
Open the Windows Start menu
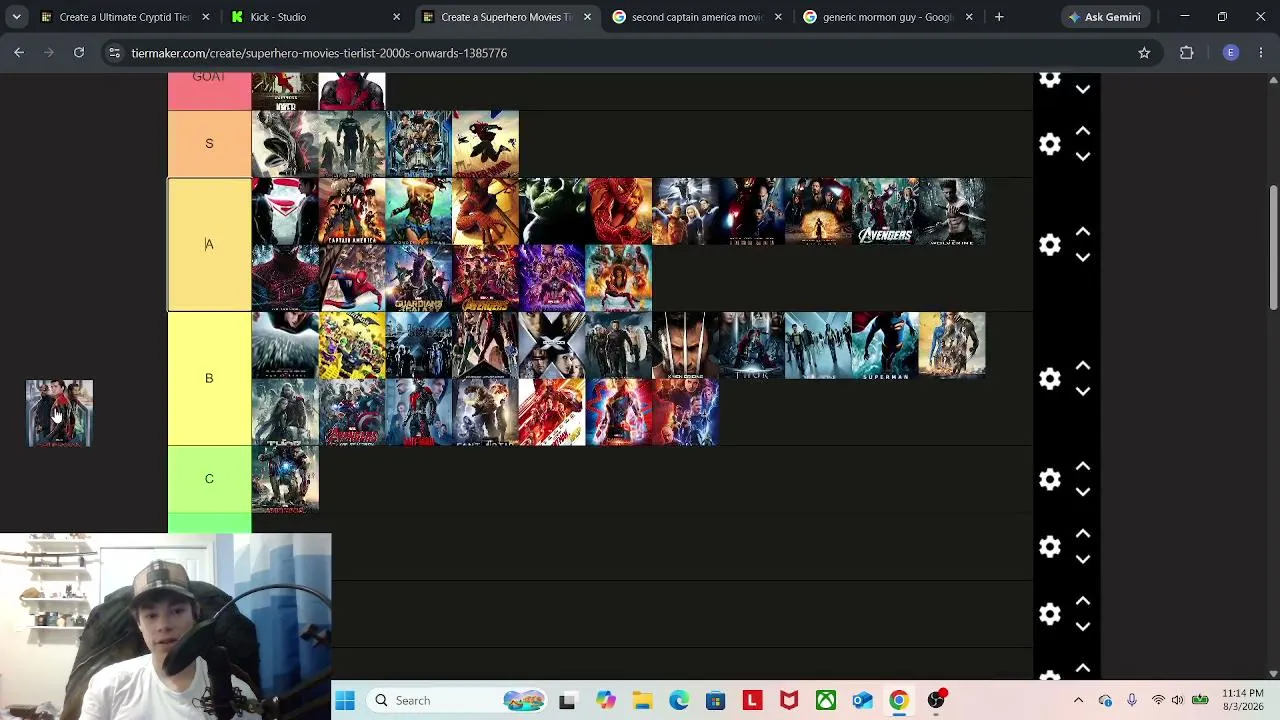(345, 701)
